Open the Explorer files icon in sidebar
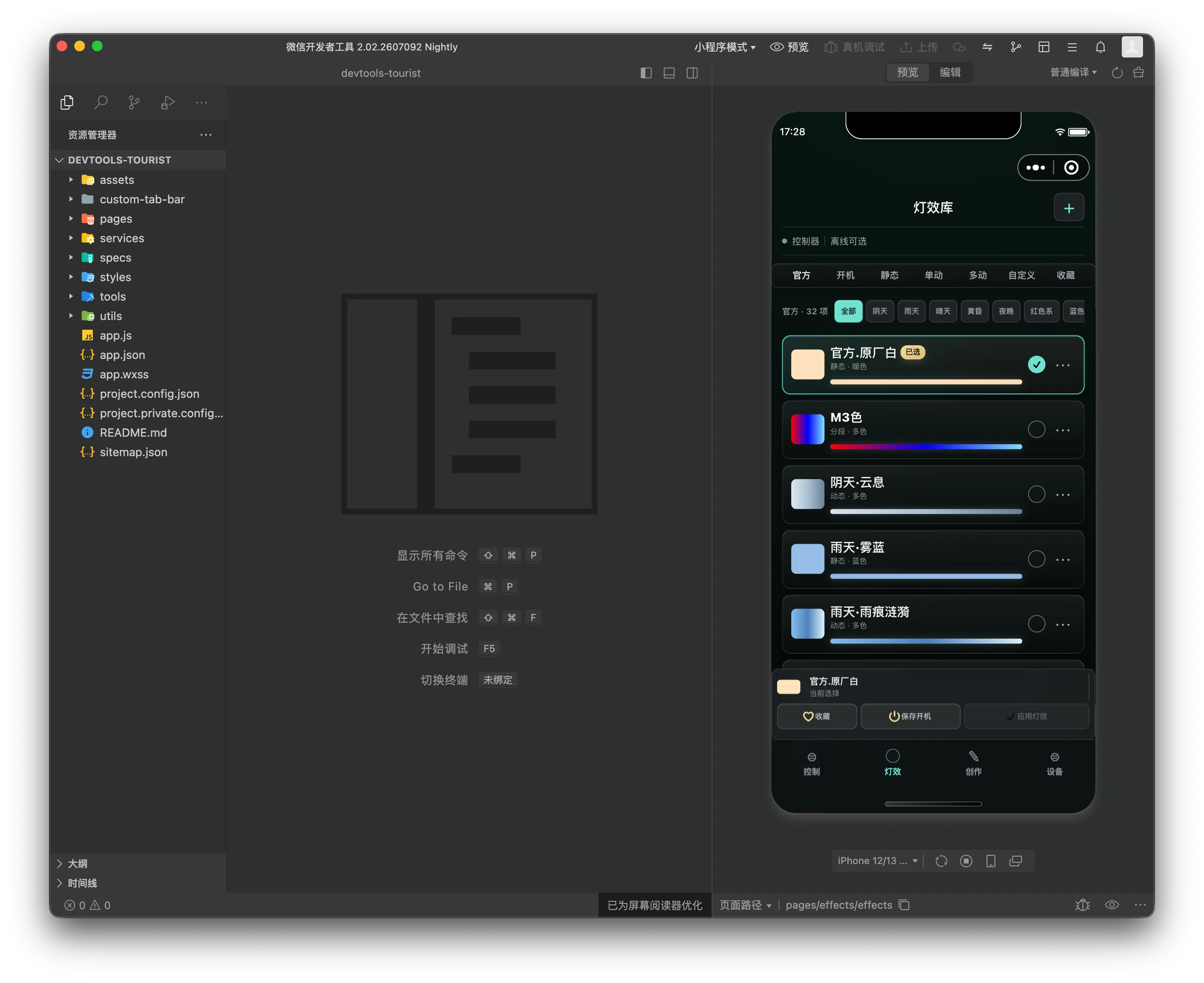The height and width of the screenshot is (983, 1204). pyautogui.click(x=67, y=103)
